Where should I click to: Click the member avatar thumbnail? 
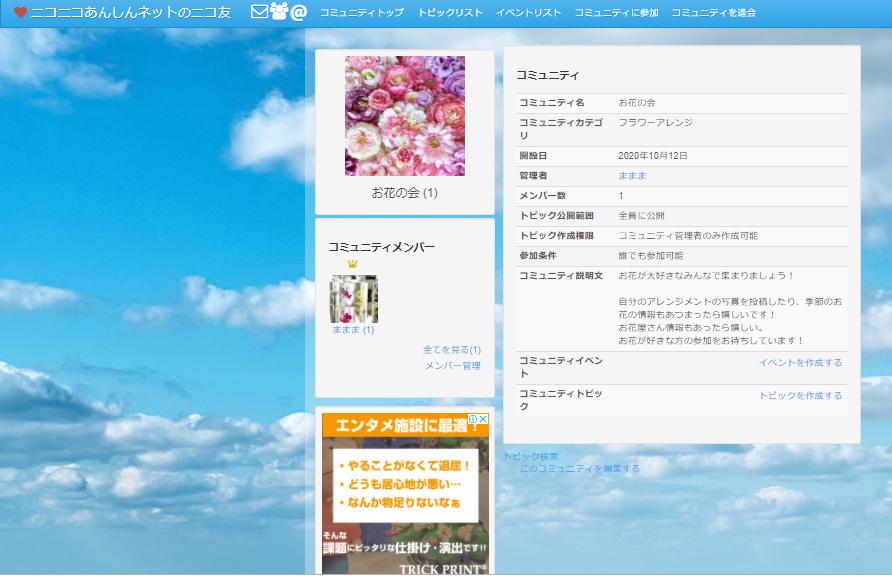tap(354, 299)
